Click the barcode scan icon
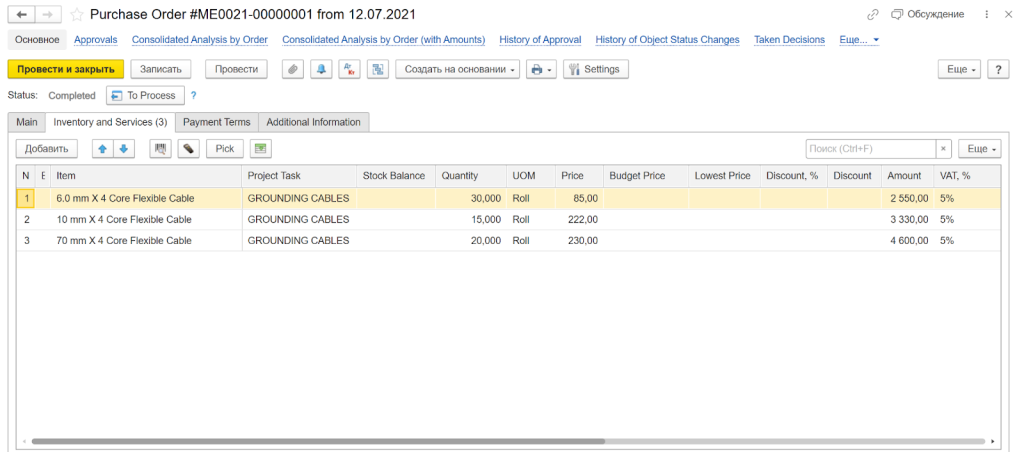Screen dimensions: 1024x452 [x=160, y=149]
